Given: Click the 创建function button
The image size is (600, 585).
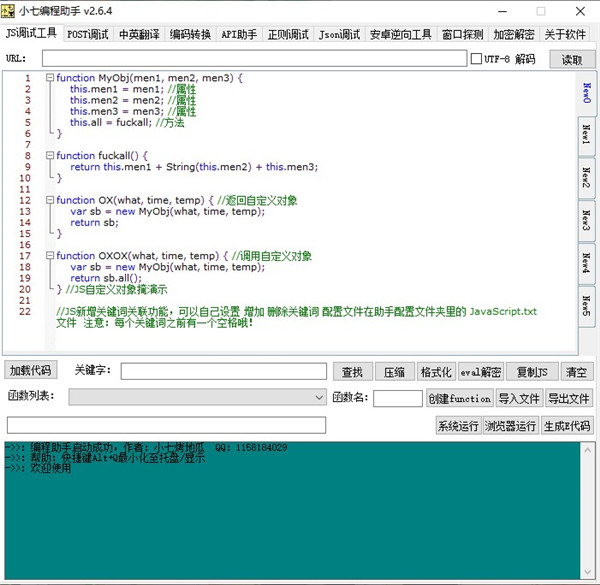Looking at the screenshot, I should [460, 398].
